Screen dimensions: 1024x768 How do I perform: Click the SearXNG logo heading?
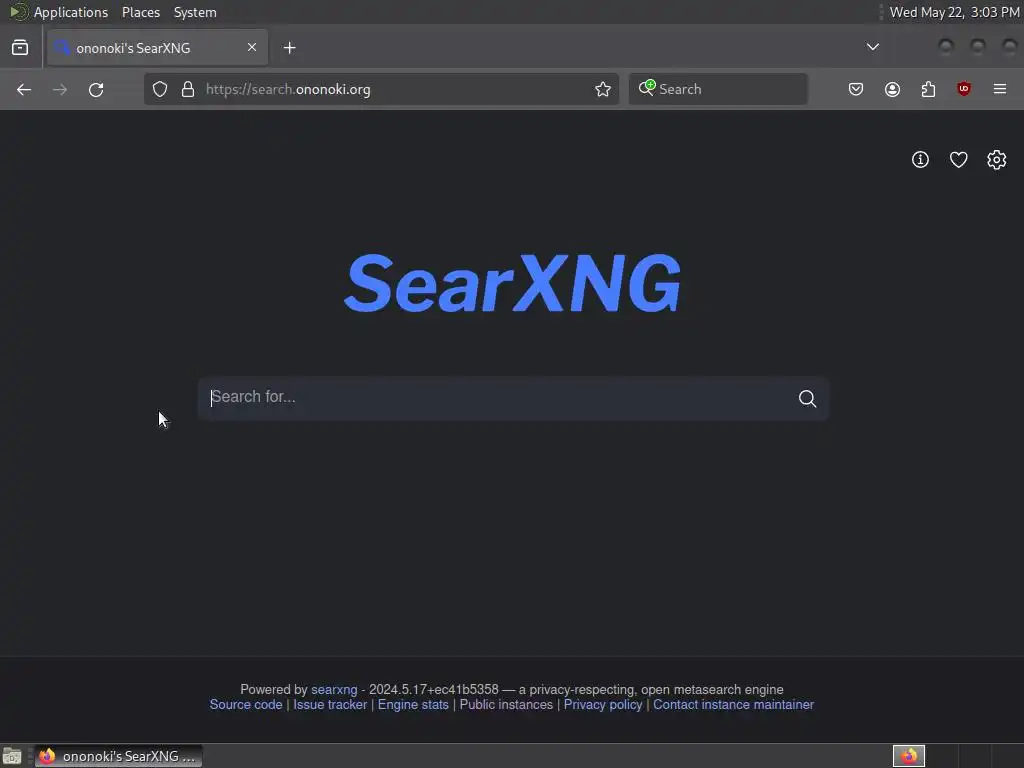coord(512,283)
